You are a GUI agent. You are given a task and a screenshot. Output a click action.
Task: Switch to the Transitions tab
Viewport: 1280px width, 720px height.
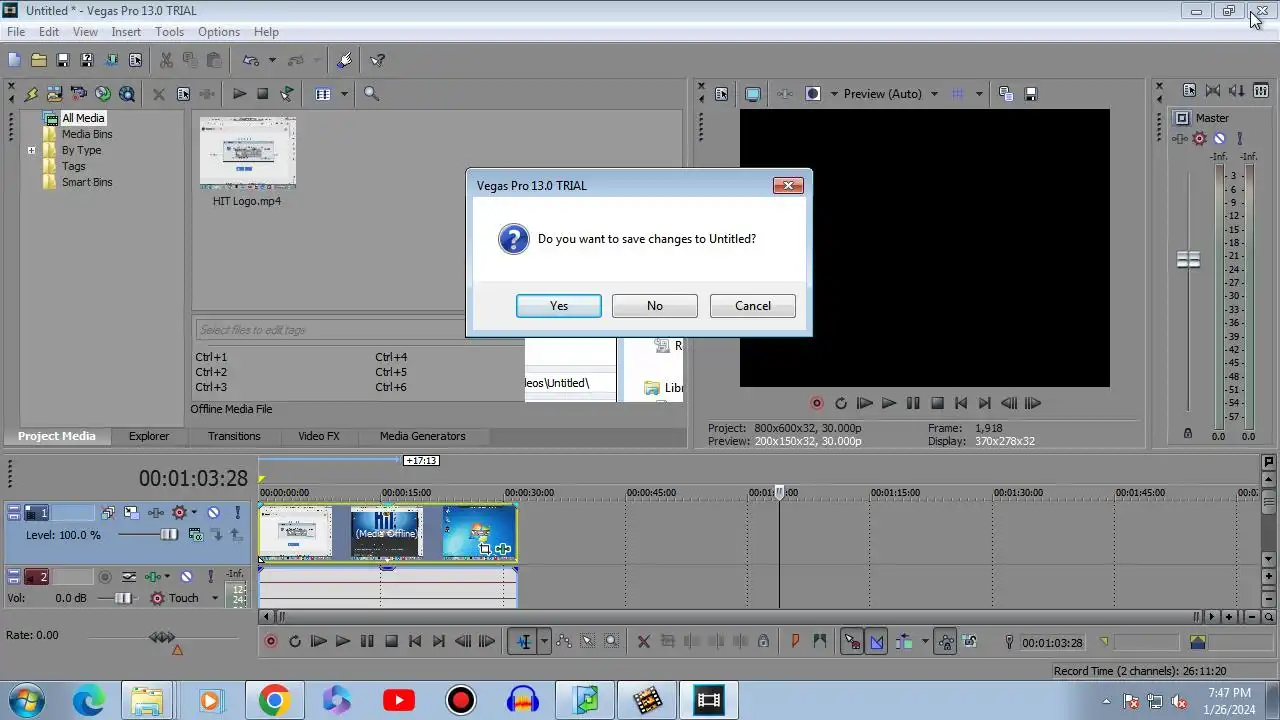point(234,436)
